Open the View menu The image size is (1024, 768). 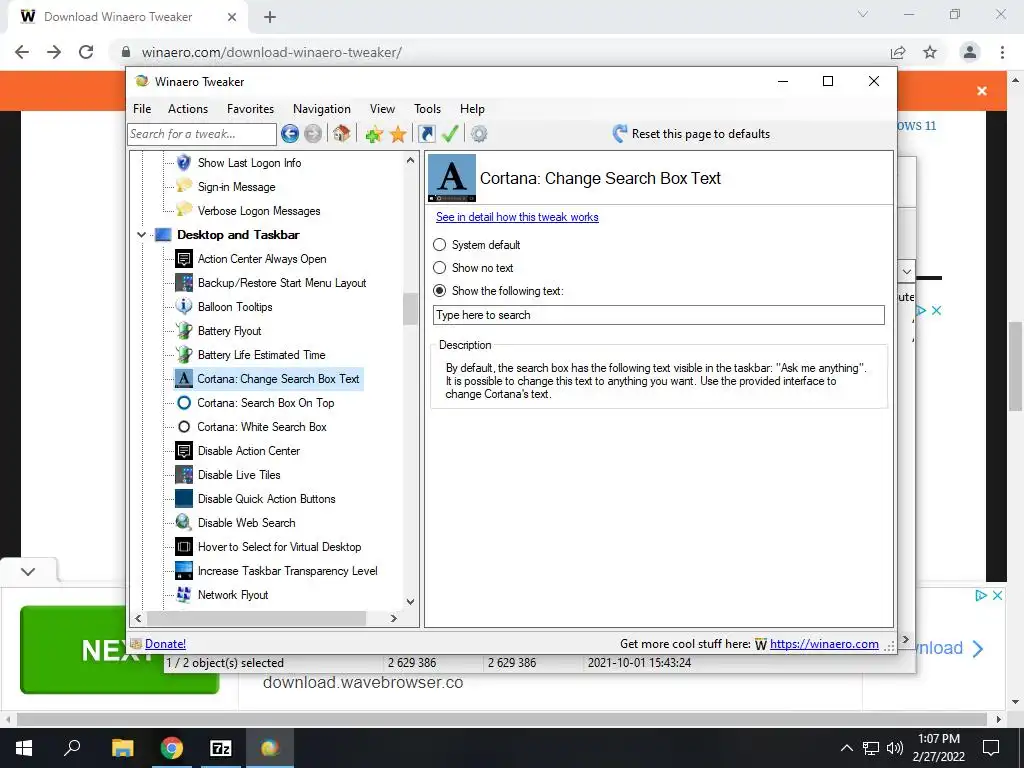click(382, 109)
